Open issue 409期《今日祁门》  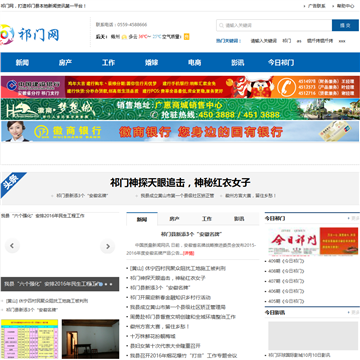coord(286,261)
